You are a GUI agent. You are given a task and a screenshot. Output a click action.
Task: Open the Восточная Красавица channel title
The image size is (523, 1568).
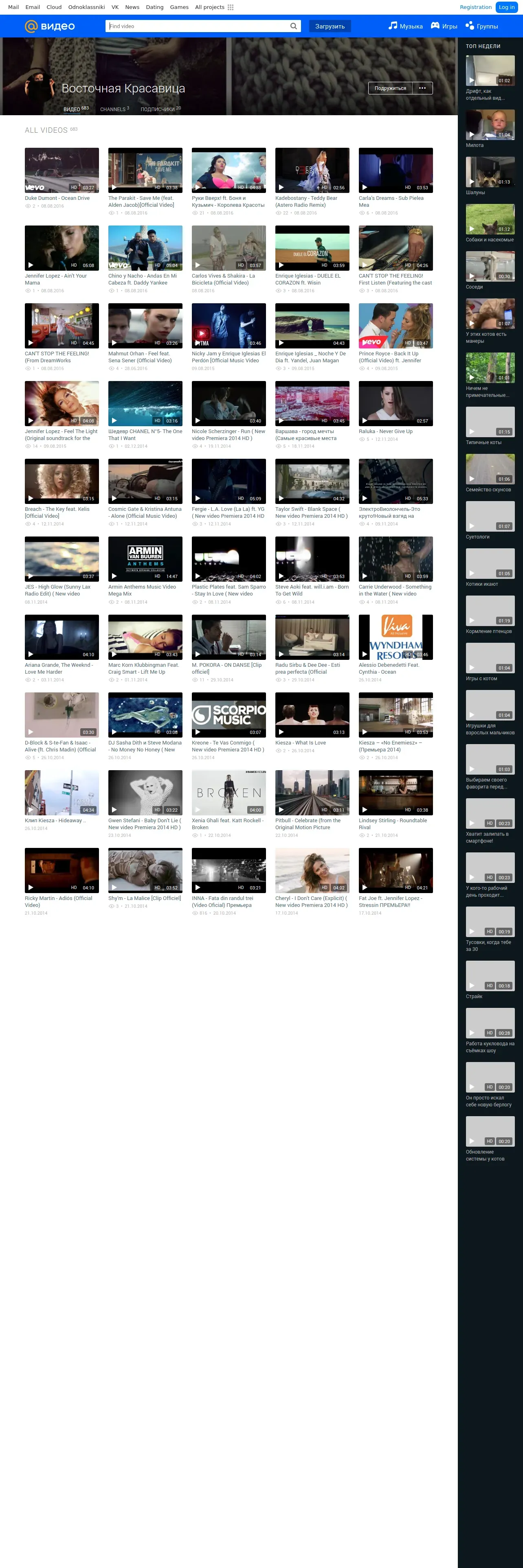click(x=123, y=88)
